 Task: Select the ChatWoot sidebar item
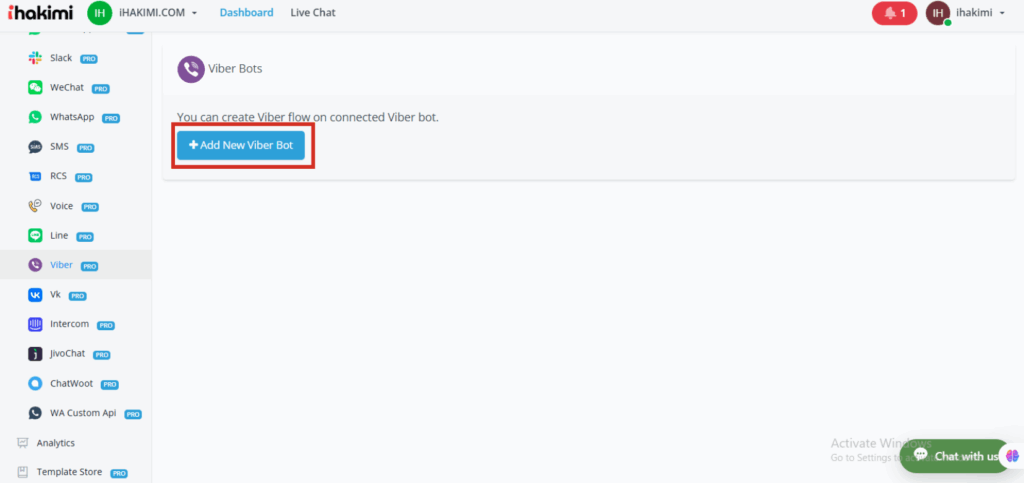[73, 384]
